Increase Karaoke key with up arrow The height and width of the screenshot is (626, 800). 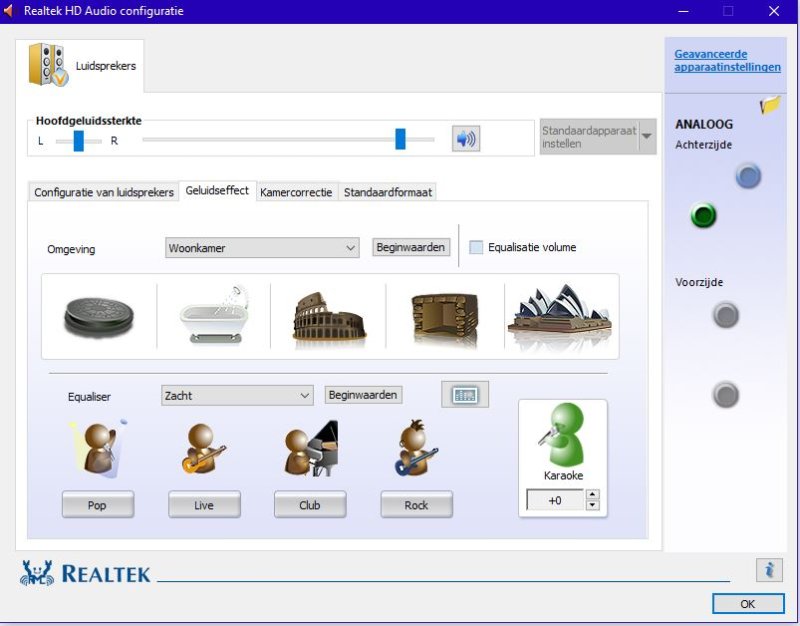pos(592,495)
